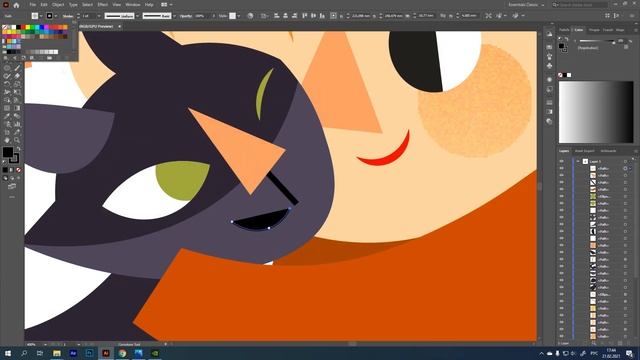Toggle visibility of the topmost <Path> sublayer
The height and width of the screenshot is (360, 640).
point(562,168)
